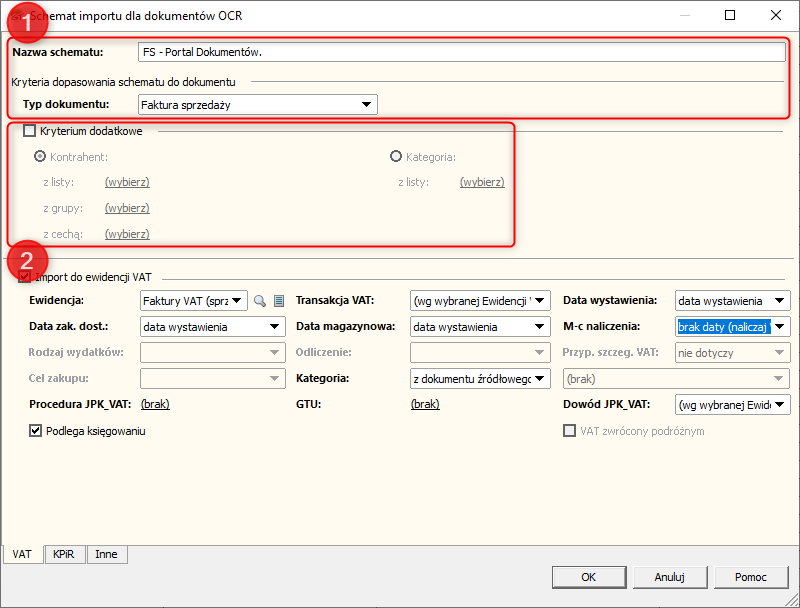
Task: Select the Kategoria radio button
Action: tap(396, 157)
